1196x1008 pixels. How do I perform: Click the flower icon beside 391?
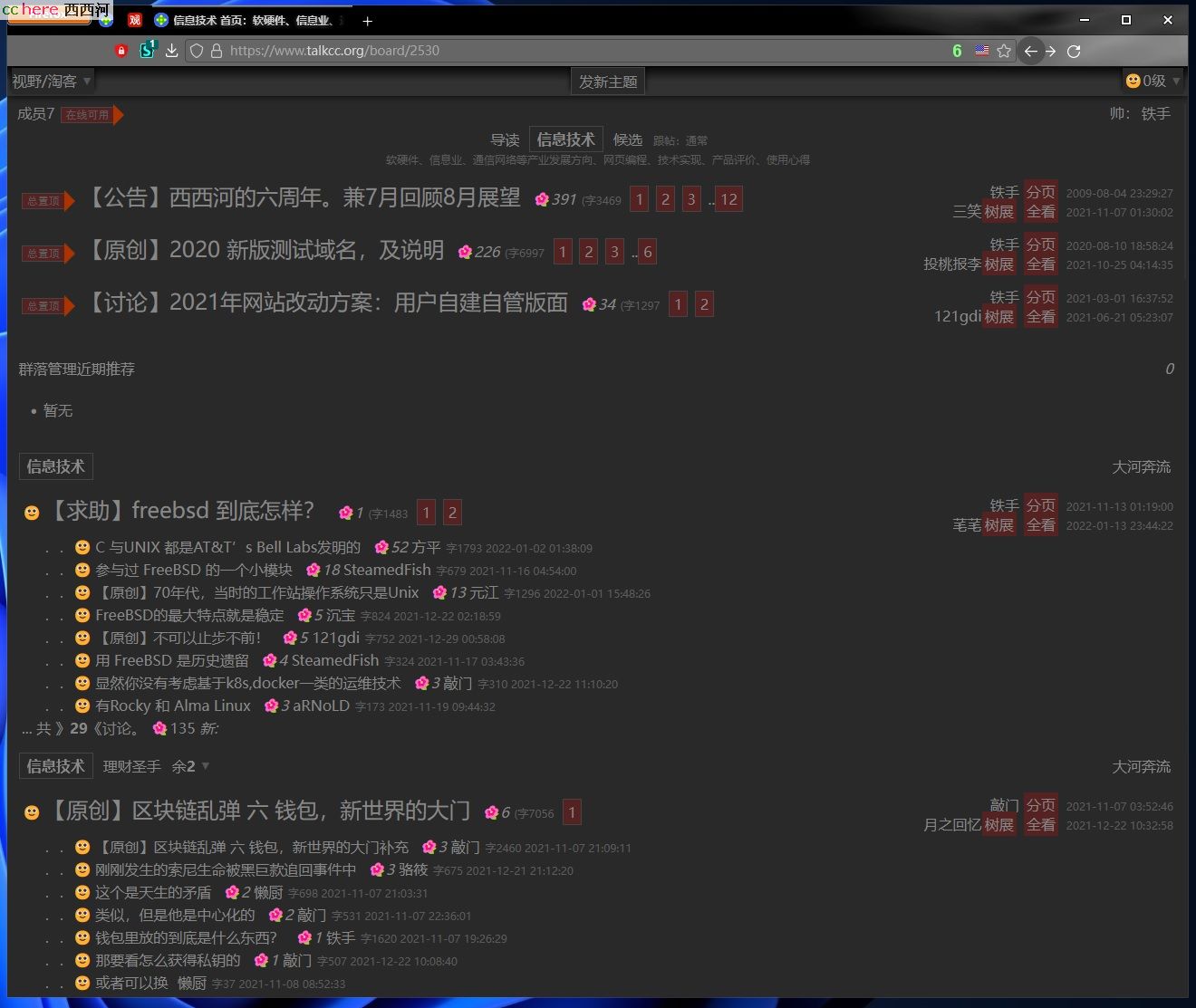542,199
